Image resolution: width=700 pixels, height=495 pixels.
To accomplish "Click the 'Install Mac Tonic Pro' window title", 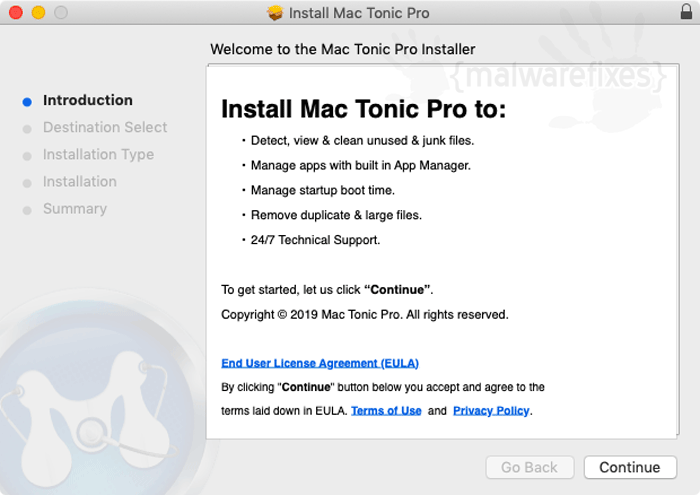I will 359,13.
